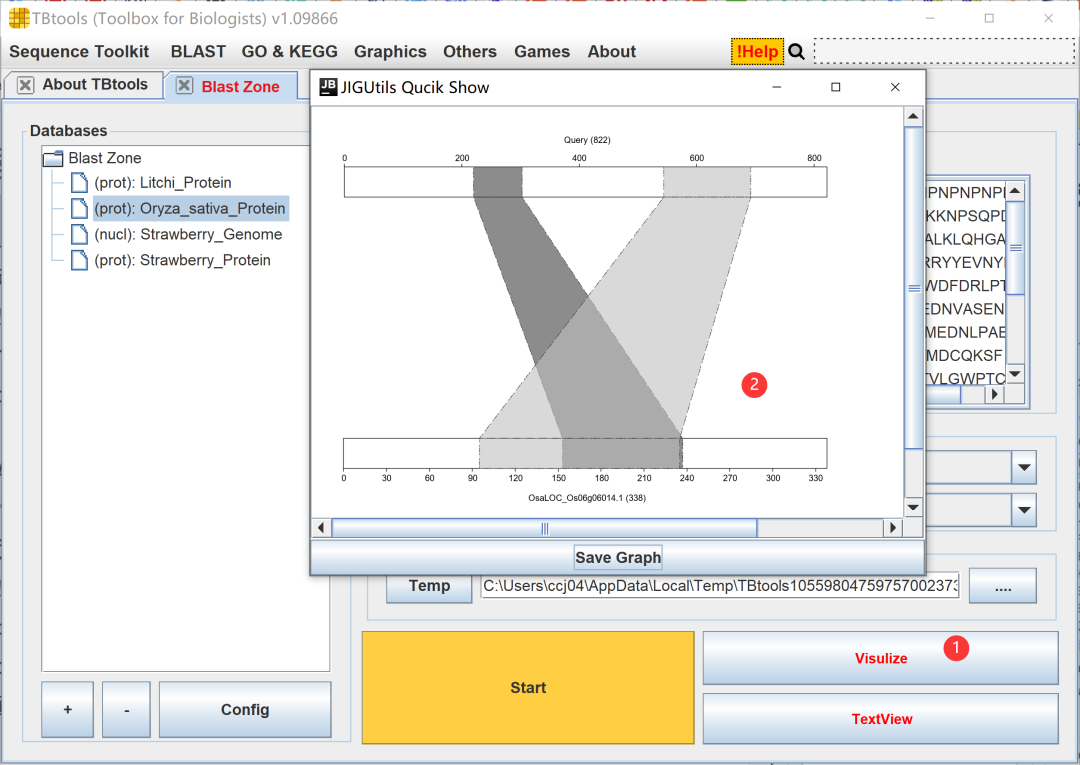Click the yellow Start button
The height and width of the screenshot is (765, 1080).
[x=528, y=687]
